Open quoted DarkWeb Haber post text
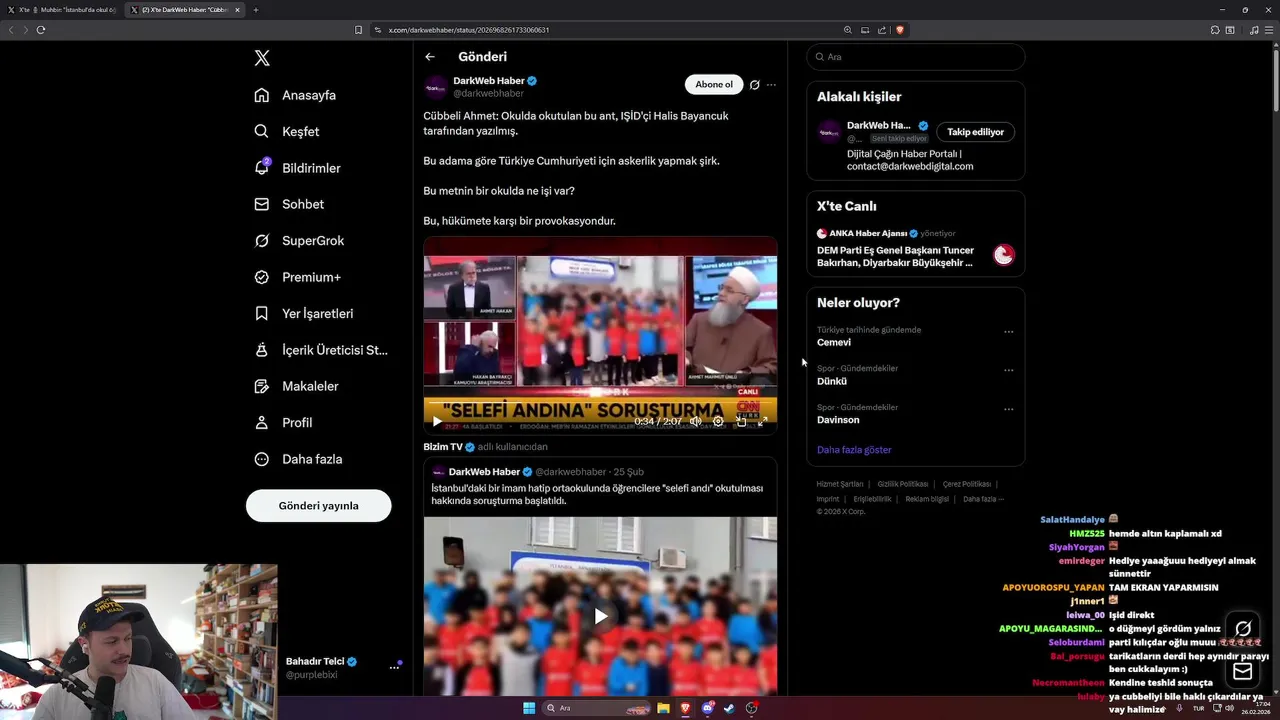1280x720 pixels. coord(597,494)
